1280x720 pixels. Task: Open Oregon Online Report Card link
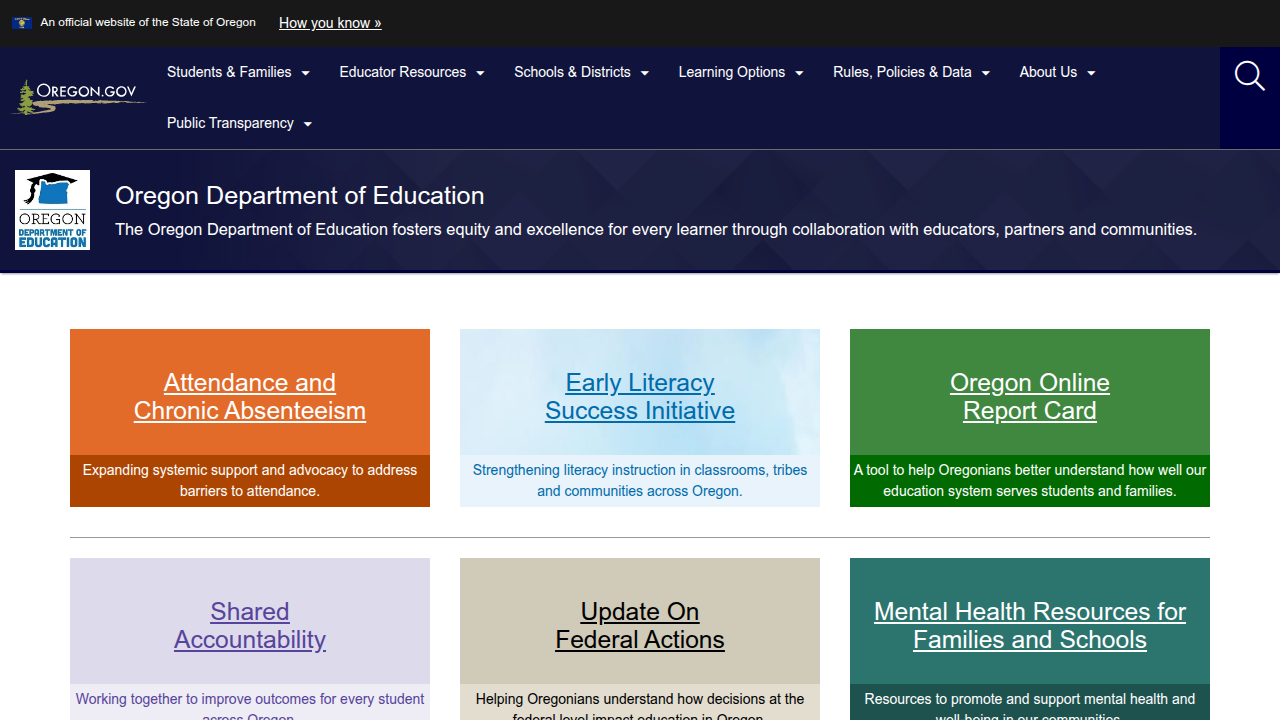1030,397
